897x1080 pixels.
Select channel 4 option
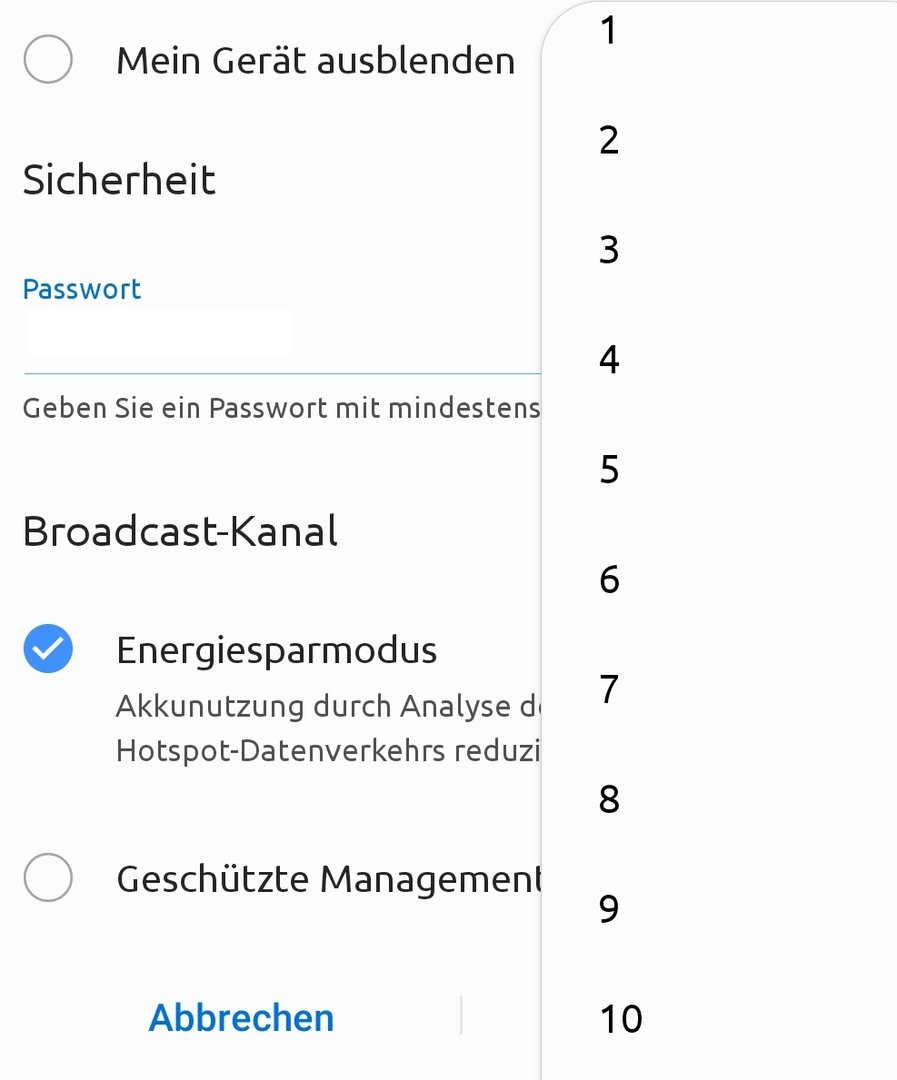click(719, 359)
